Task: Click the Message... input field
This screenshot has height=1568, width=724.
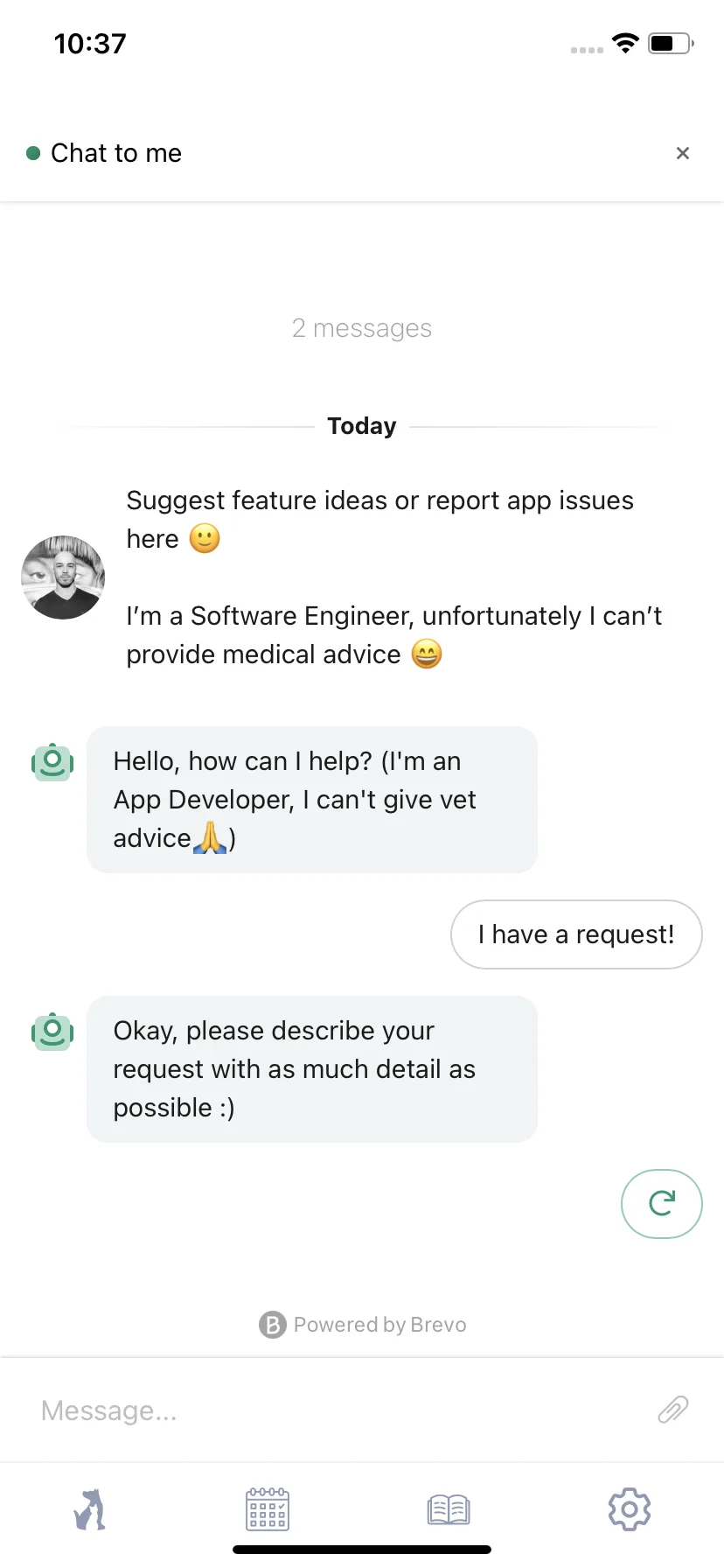Action: (x=341, y=1410)
